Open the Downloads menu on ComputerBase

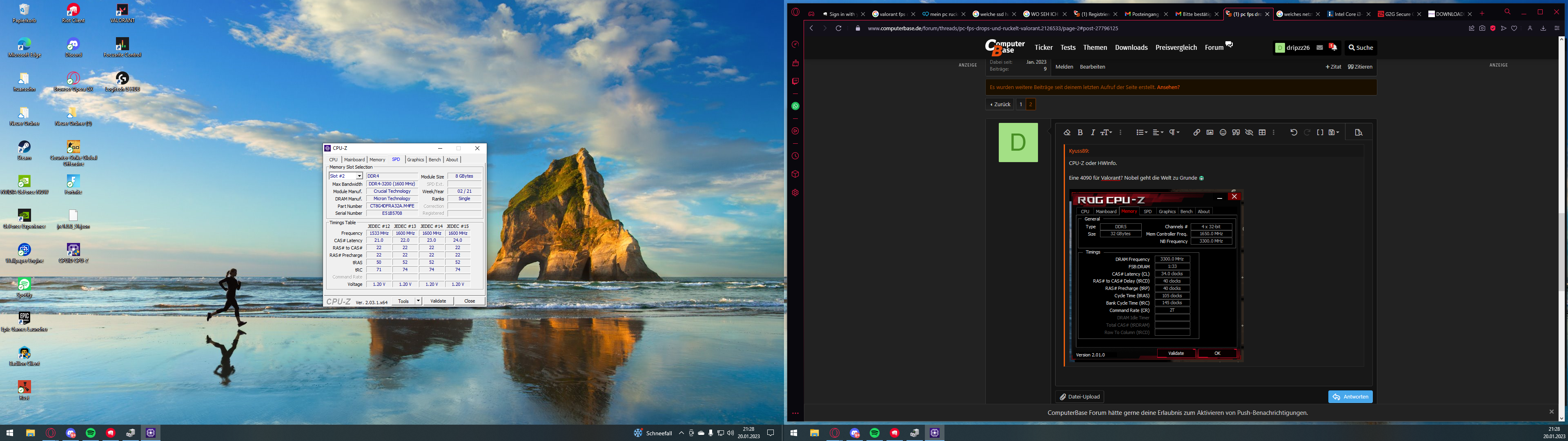coord(1131,47)
